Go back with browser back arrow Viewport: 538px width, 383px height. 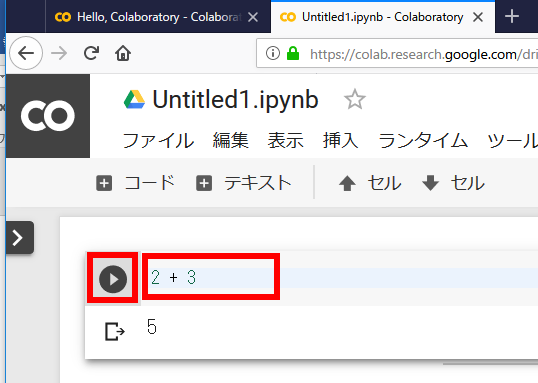point(26,53)
